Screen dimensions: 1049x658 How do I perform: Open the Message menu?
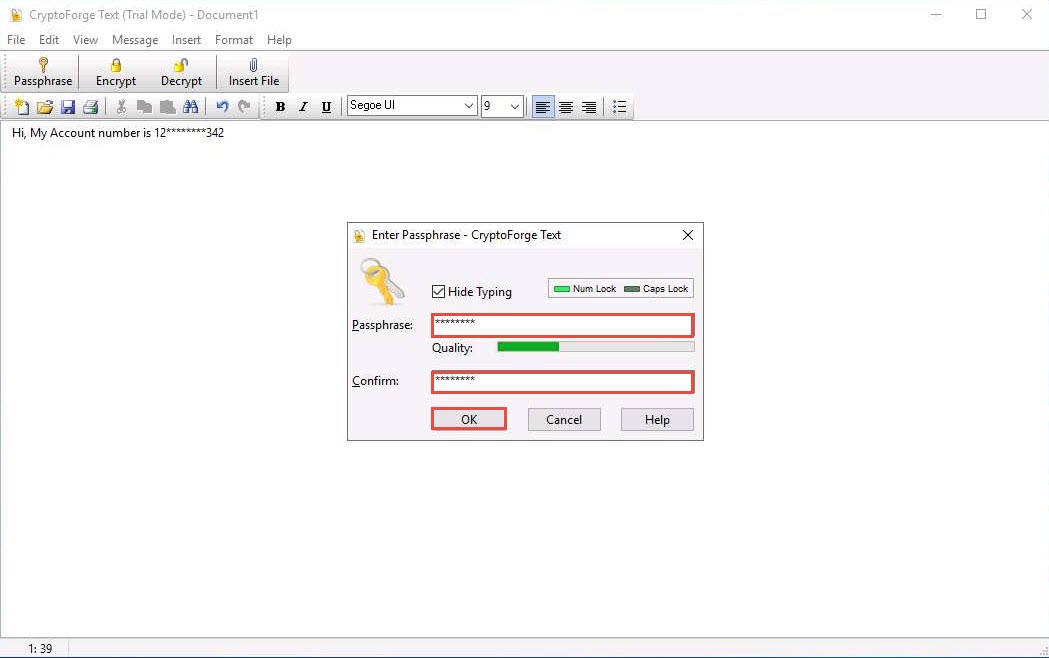135,40
